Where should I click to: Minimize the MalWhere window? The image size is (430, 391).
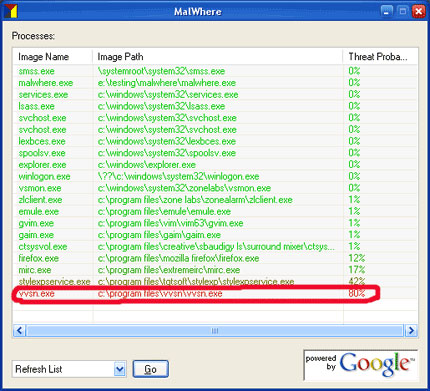point(387,12)
